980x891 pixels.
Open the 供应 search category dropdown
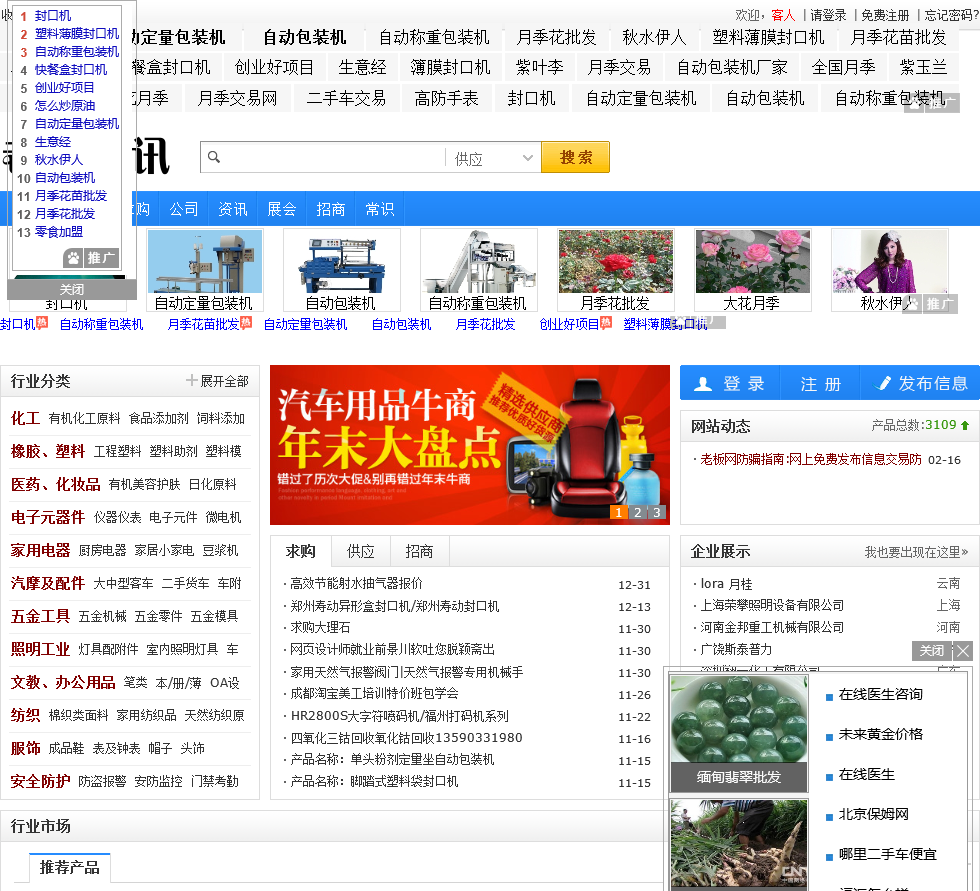pos(492,158)
